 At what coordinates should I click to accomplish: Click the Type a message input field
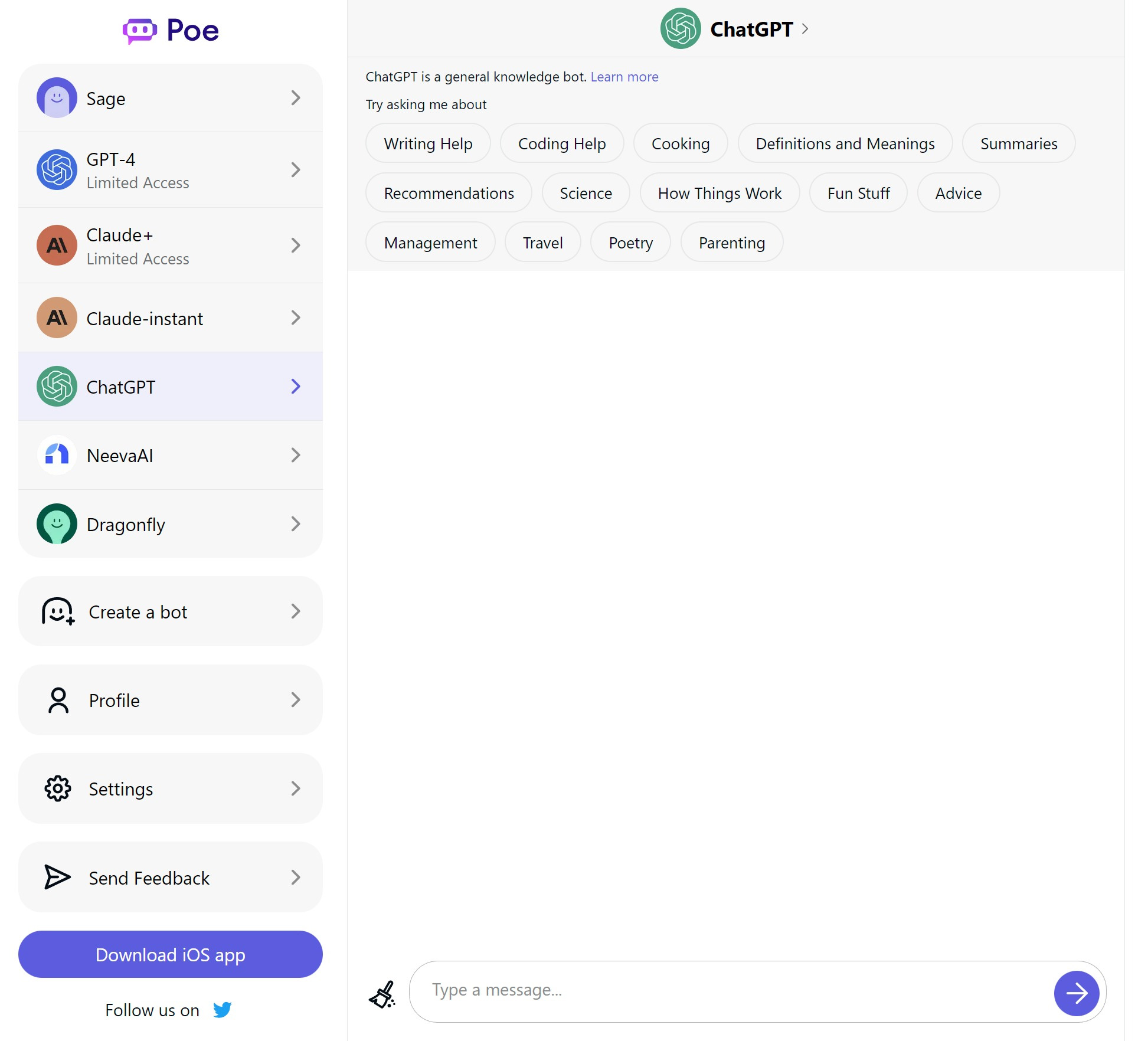pos(732,990)
